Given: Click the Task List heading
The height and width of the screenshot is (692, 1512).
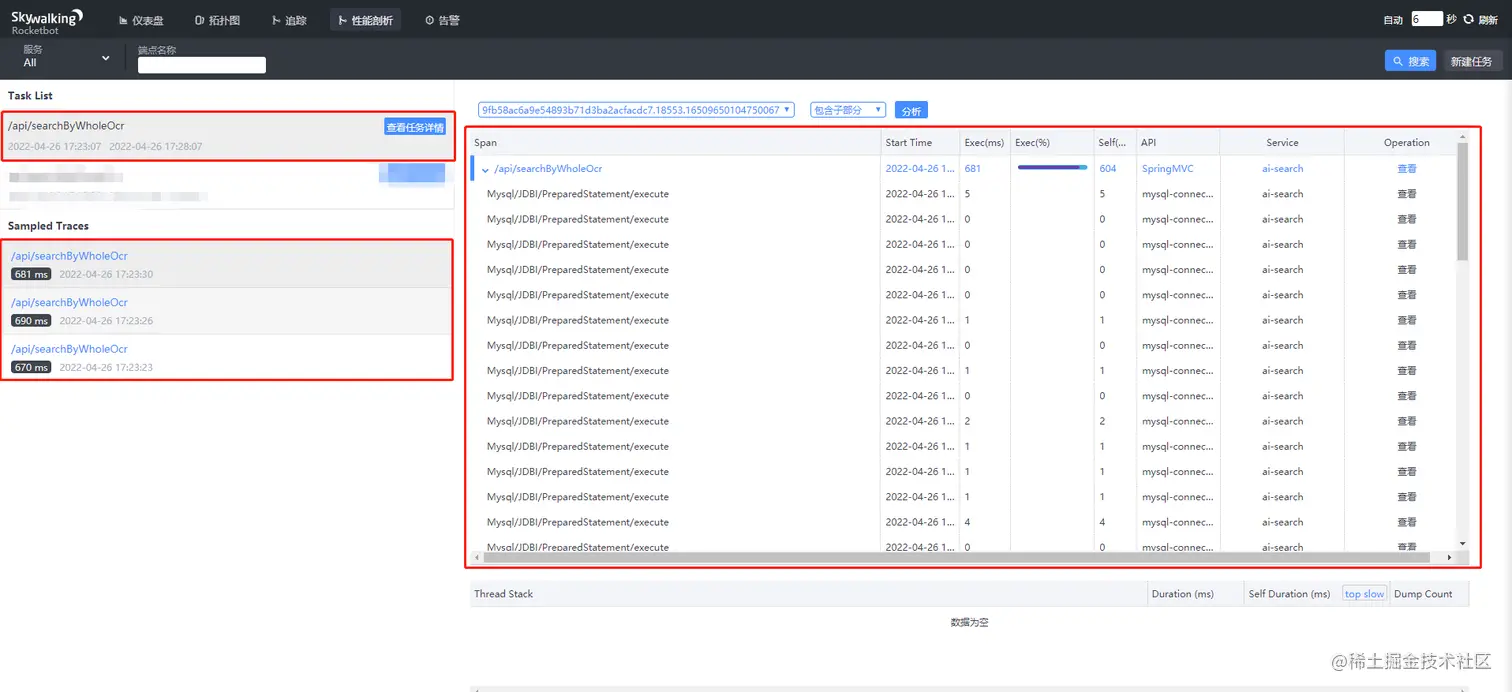Looking at the screenshot, I should click(x=30, y=96).
